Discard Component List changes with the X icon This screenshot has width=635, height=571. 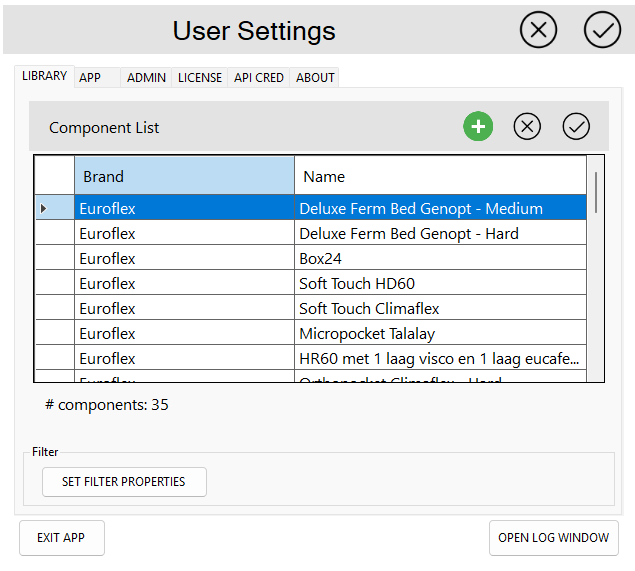(527, 126)
